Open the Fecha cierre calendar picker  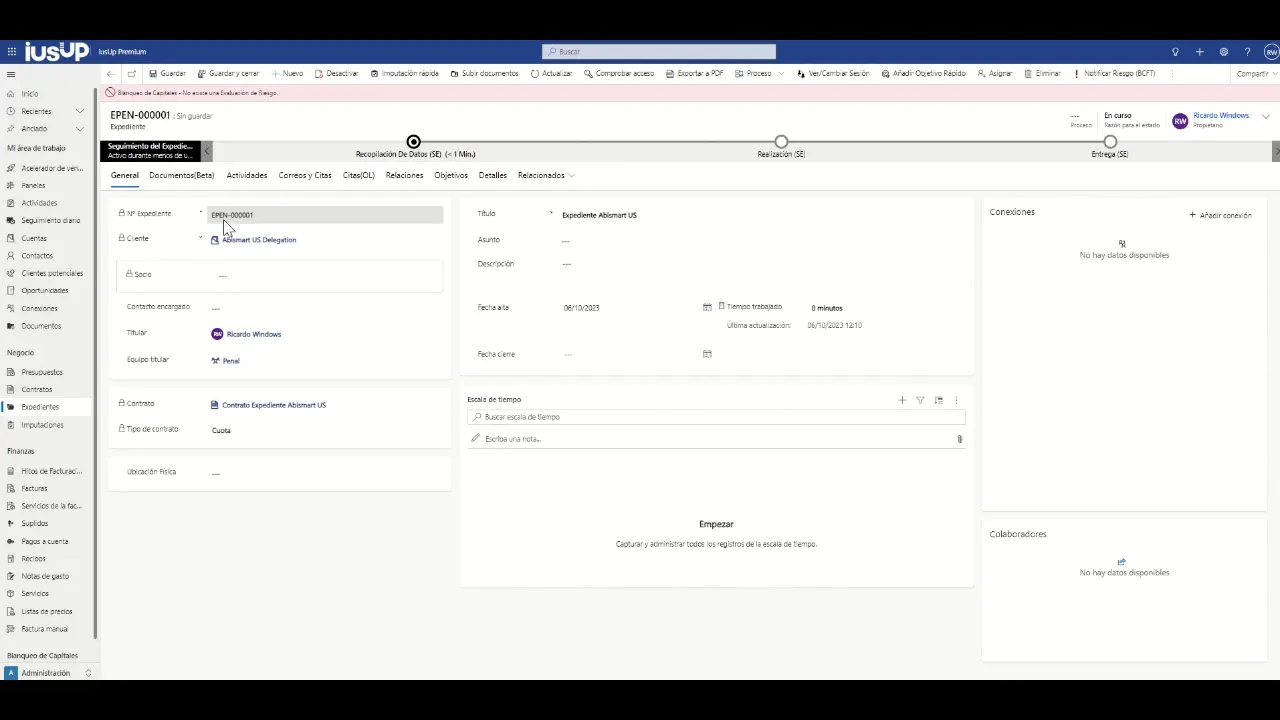coord(707,354)
